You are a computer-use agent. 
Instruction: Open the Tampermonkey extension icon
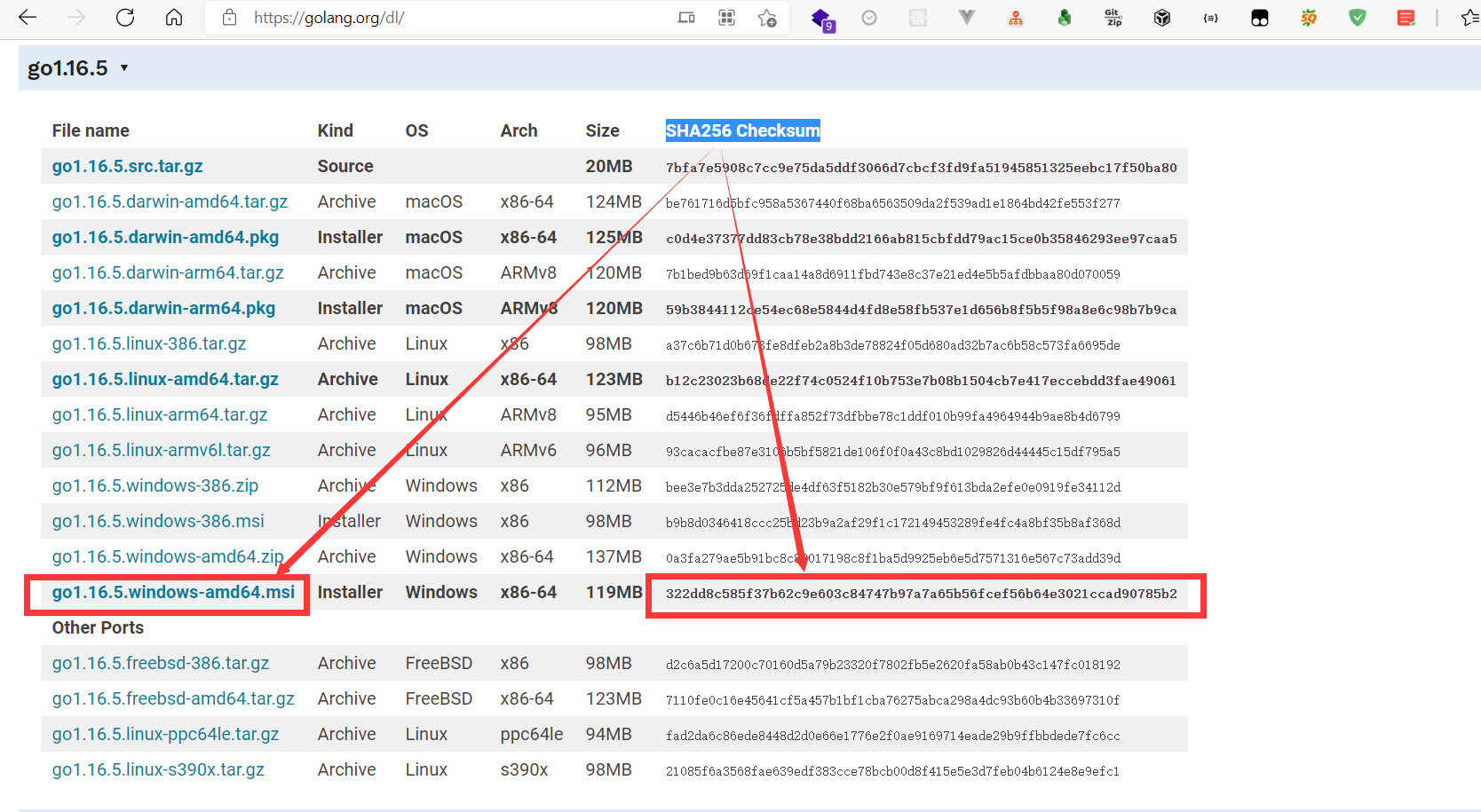pyautogui.click(x=1259, y=18)
